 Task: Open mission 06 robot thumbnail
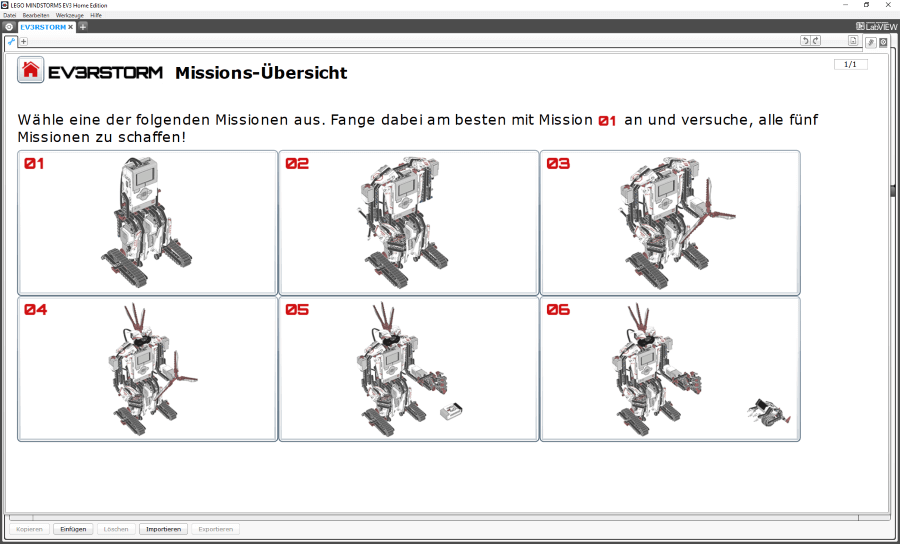click(x=670, y=369)
